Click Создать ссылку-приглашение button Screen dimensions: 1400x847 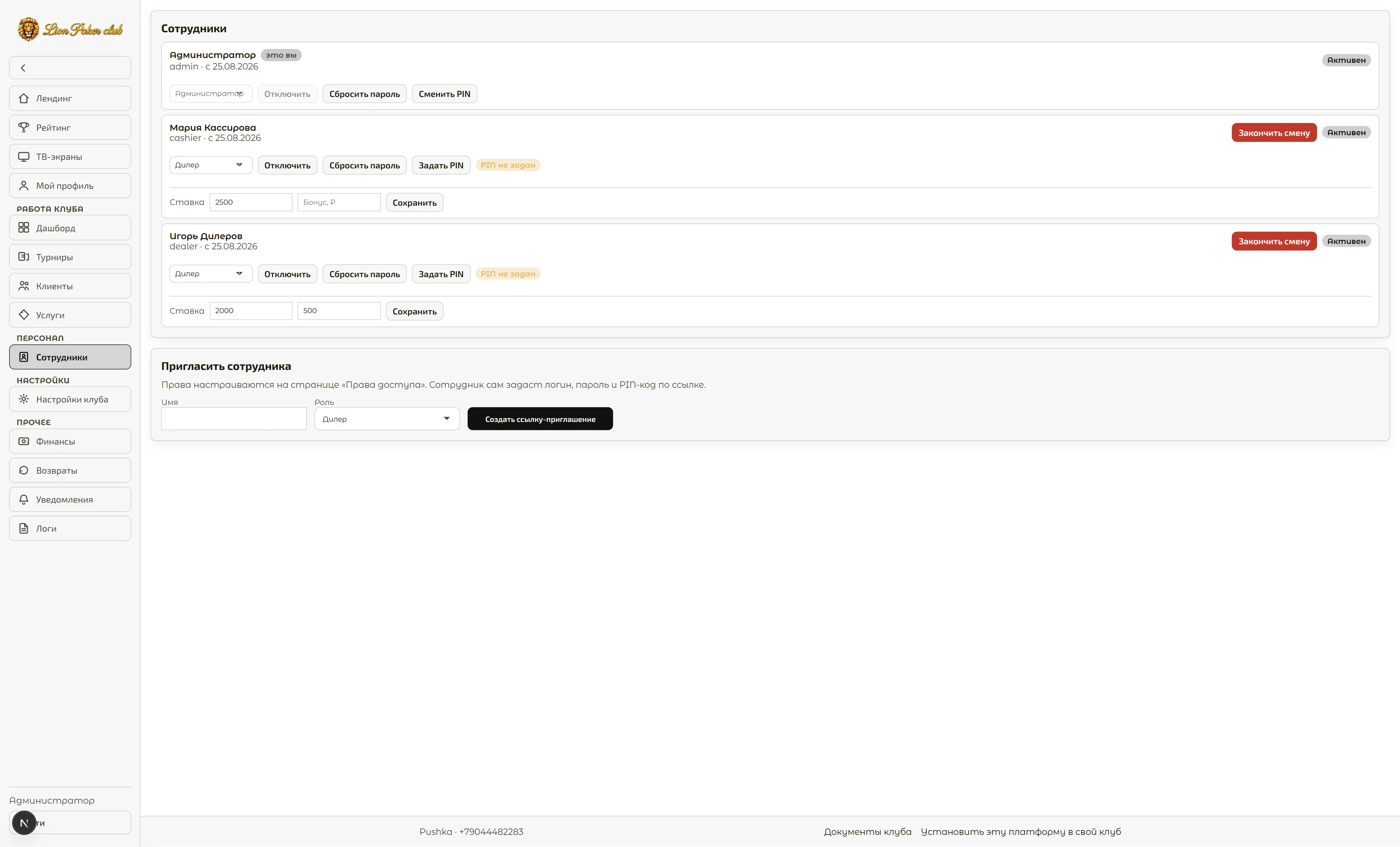click(x=540, y=419)
